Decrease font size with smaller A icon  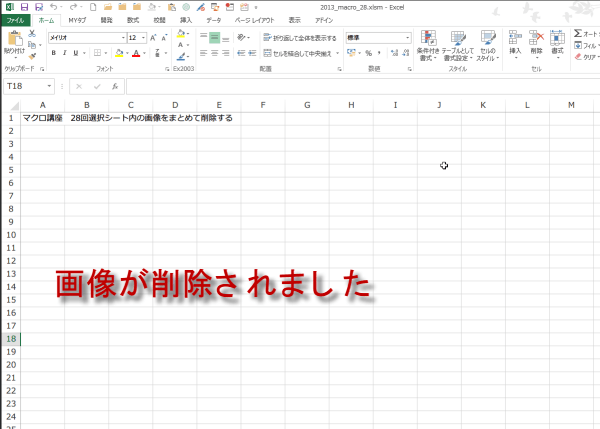coord(164,38)
